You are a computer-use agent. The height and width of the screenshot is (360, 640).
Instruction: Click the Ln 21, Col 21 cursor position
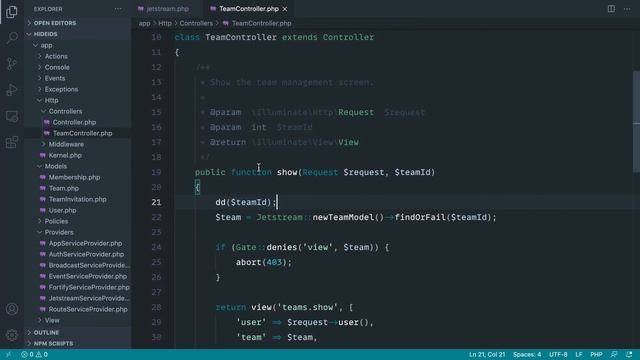pyautogui.click(x=487, y=354)
